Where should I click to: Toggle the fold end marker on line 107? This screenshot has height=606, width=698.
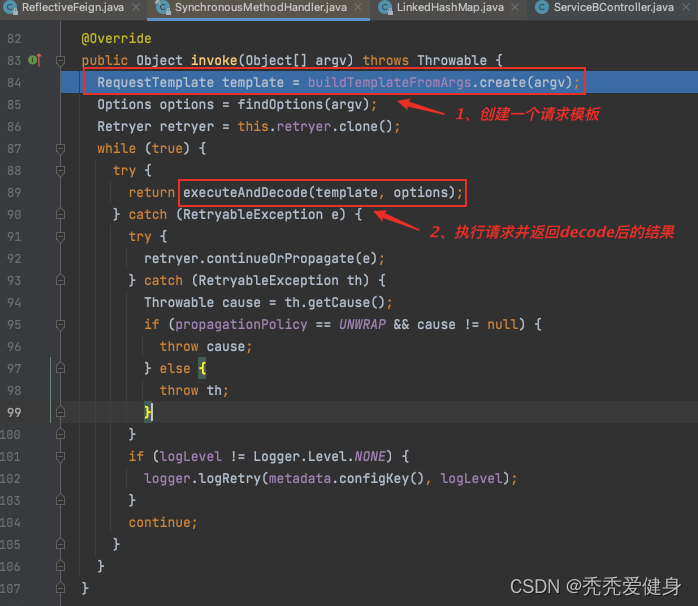61,589
